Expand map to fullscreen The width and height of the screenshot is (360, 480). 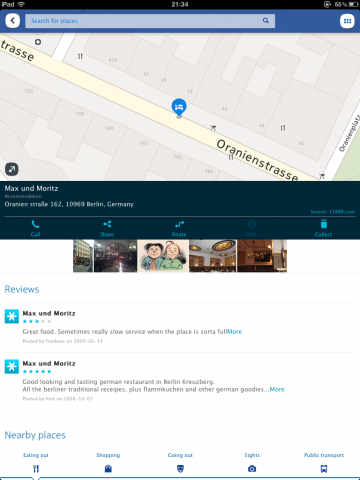click(x=12, y=169)
